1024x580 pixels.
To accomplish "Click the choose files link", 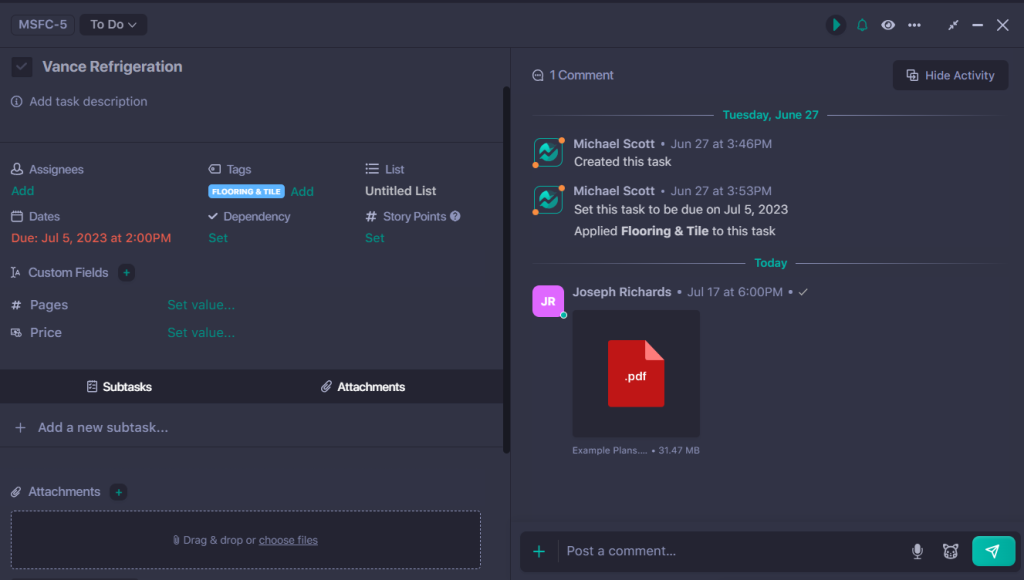I will click(x=288, y=540).
